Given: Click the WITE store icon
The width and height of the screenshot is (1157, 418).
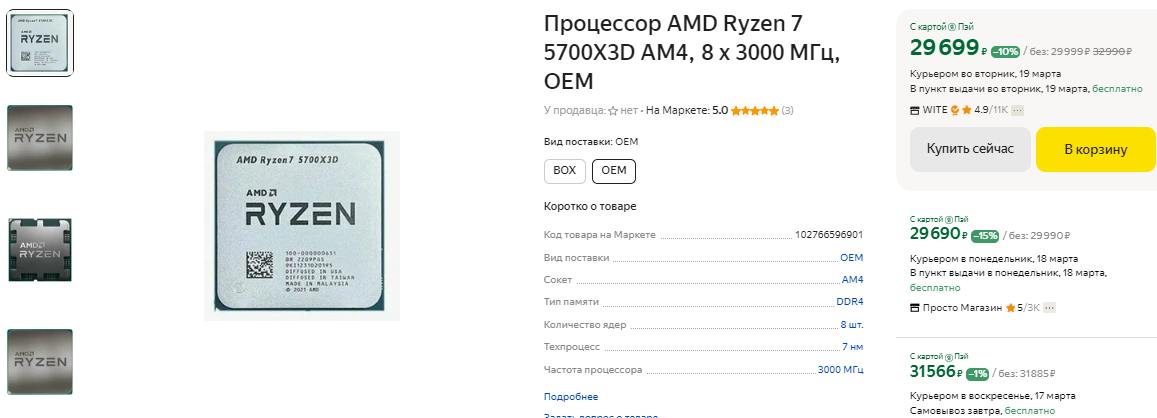Looking at the screenshot, I should pyautogui.click(x=915, y=110).
